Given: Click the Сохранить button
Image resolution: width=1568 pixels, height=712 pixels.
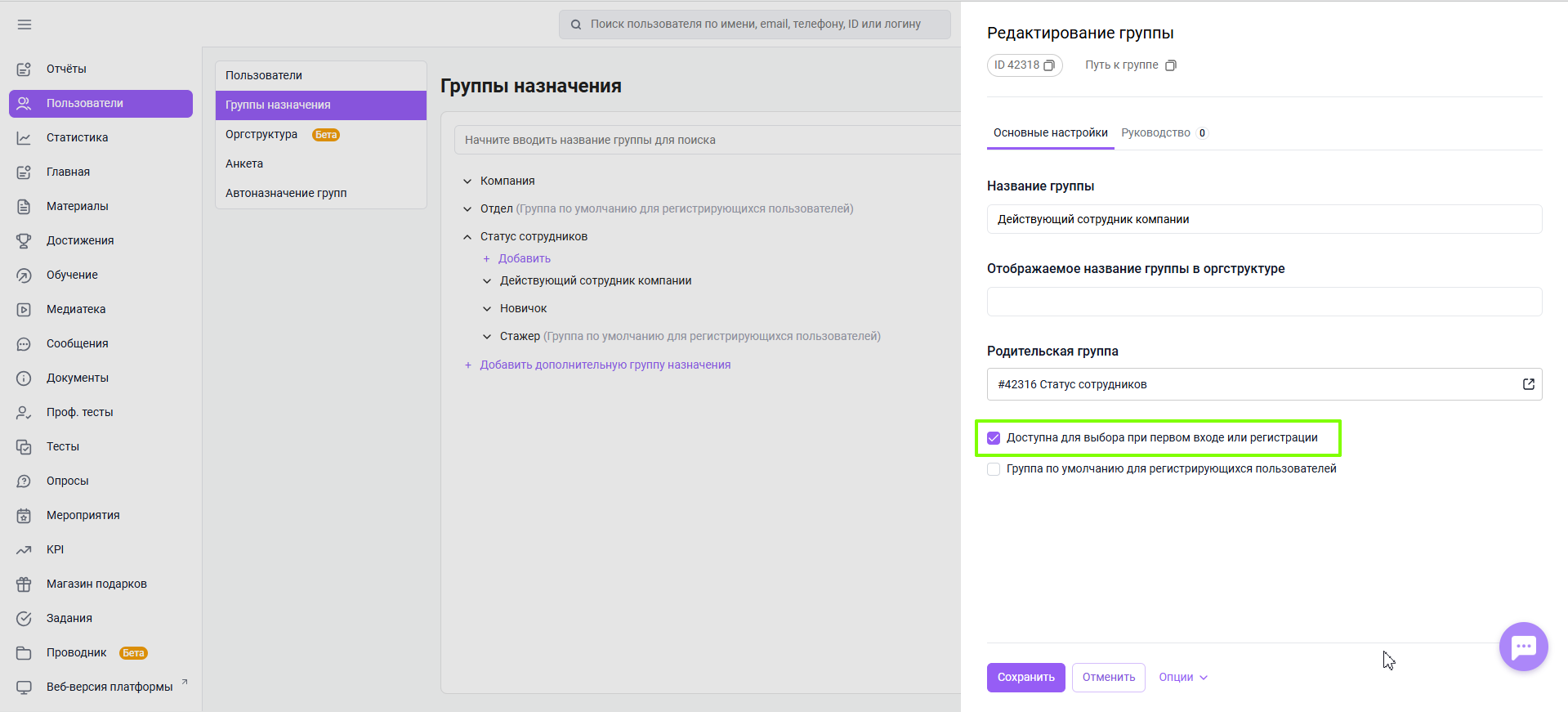Looking at the screenshot, I should click(x=1025, y=677).
